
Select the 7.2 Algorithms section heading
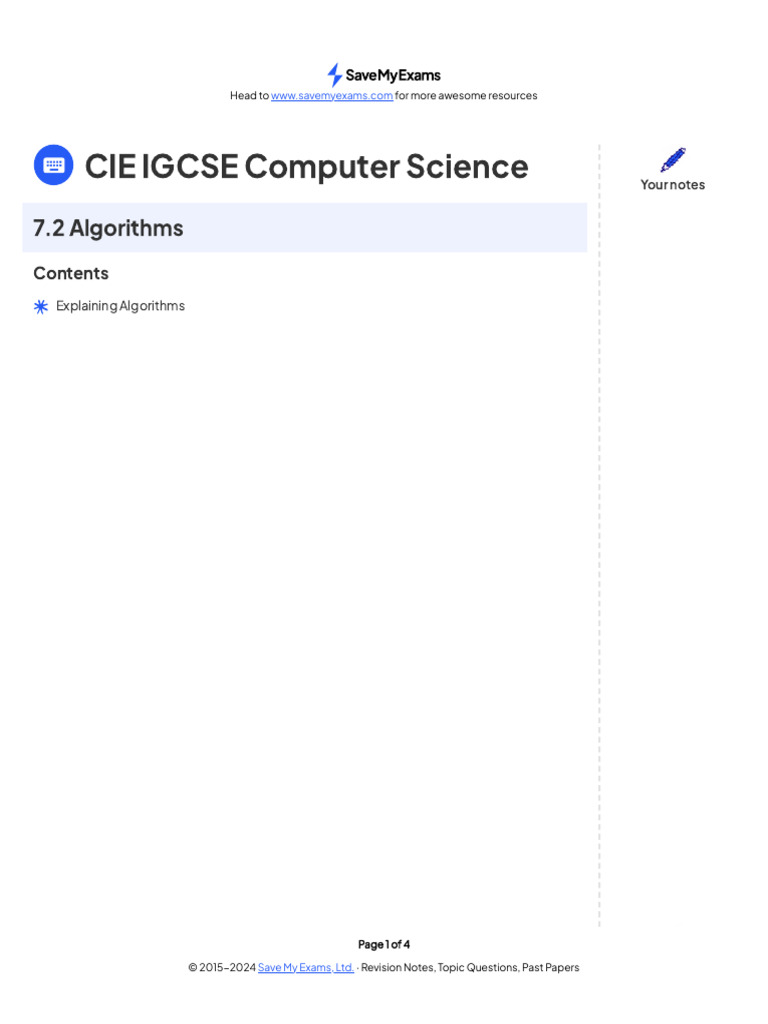(x=108, y=228)
